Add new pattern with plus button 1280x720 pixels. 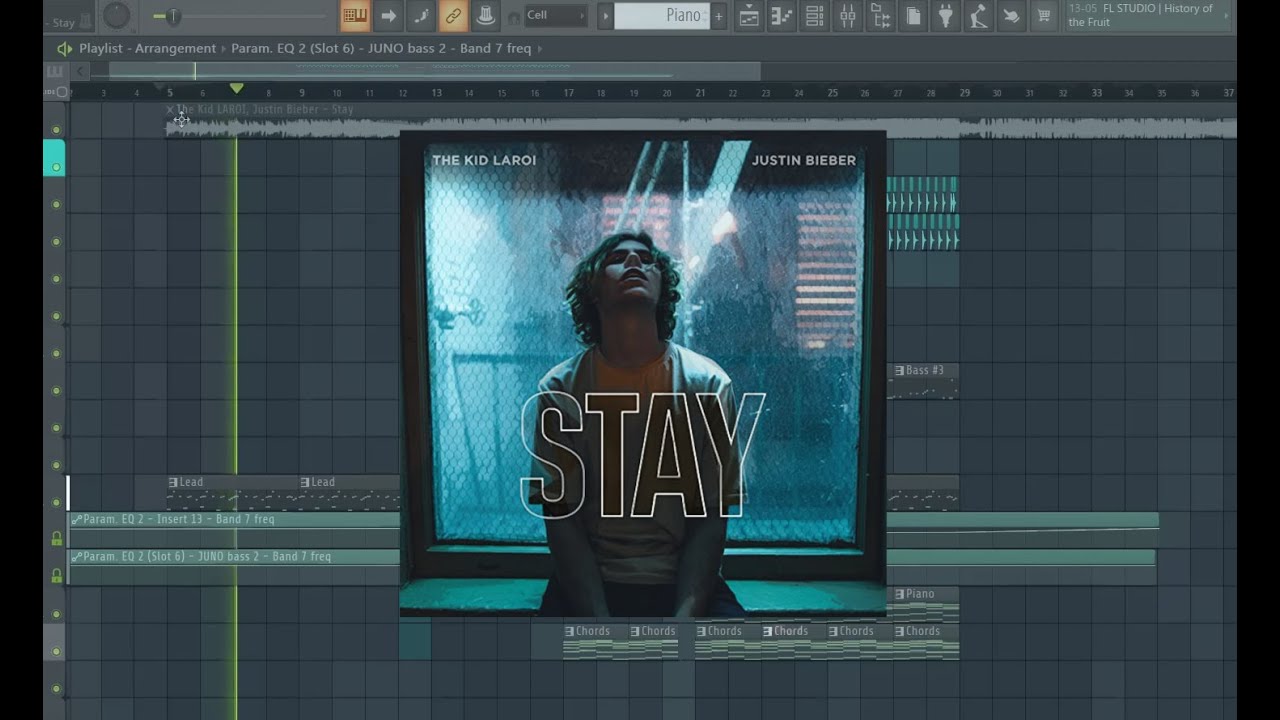(718, 16)
